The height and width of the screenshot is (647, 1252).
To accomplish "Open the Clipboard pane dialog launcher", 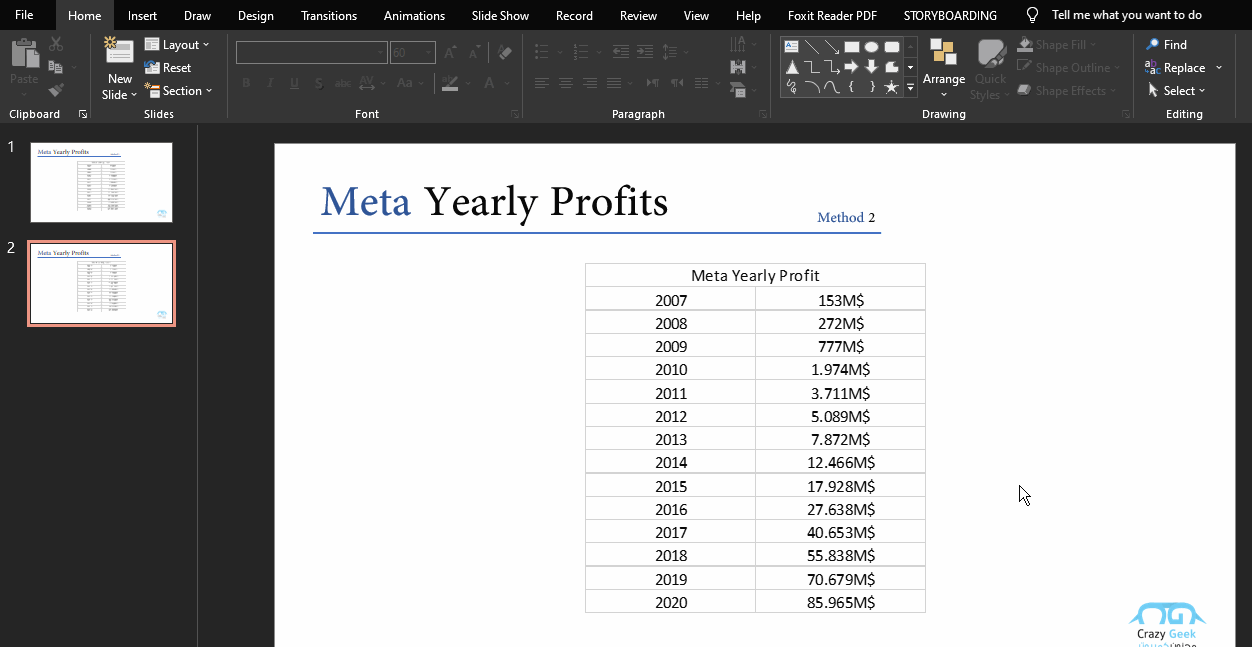I will pos(83,115).
